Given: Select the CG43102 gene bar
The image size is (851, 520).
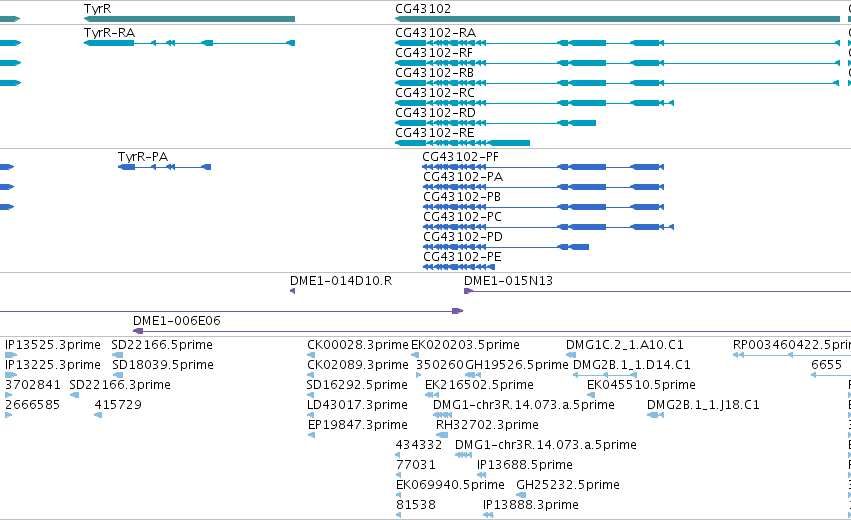Looking at the screenshot, I should 618,19.
